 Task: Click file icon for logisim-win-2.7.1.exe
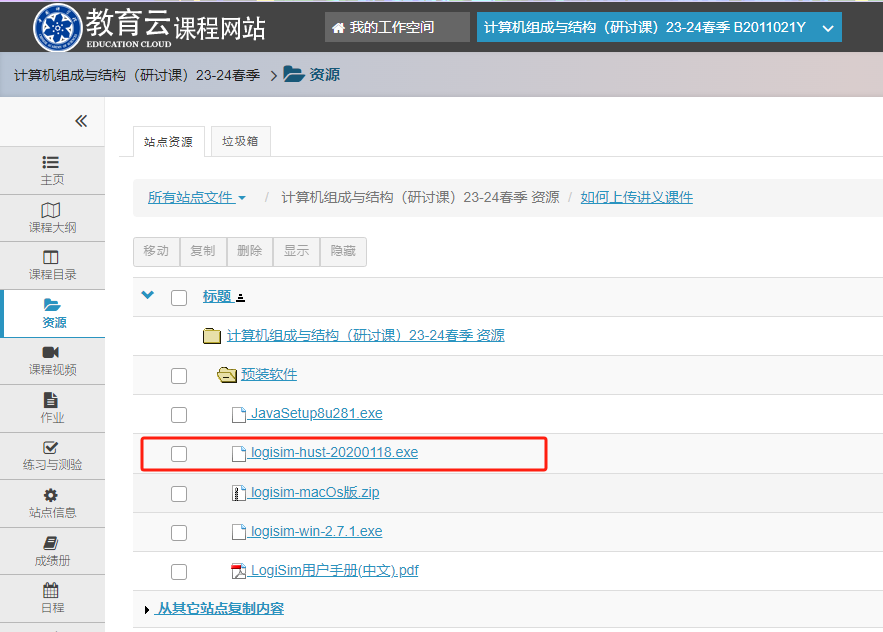tap(239, 532)
